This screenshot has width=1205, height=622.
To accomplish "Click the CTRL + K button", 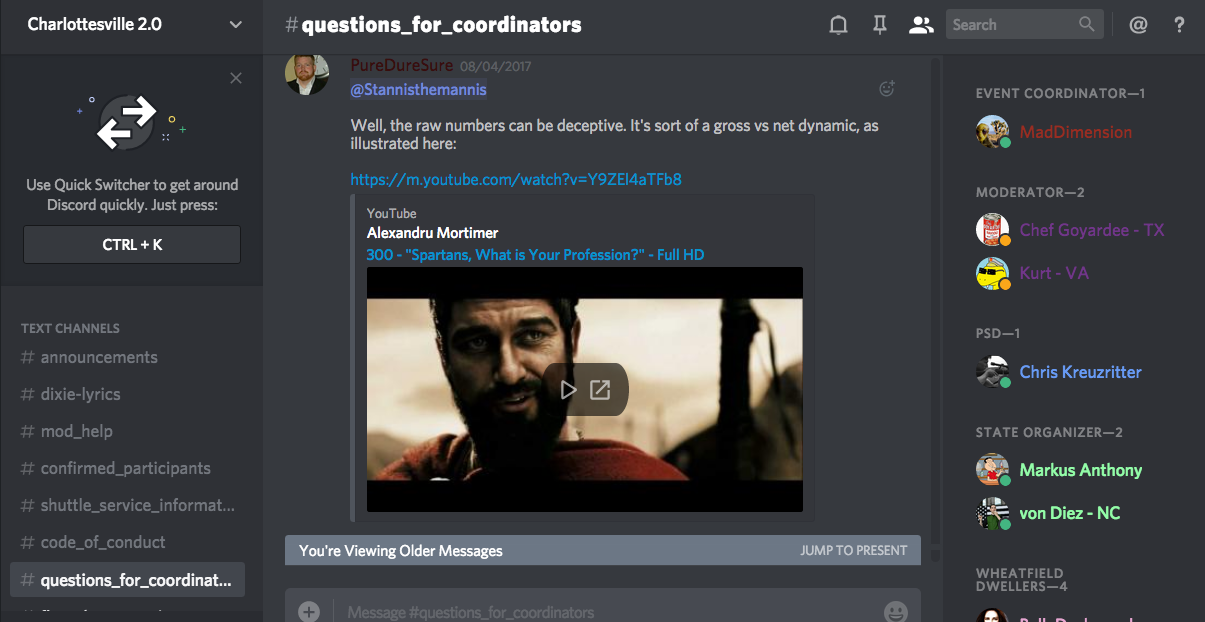I will [132, 245].
